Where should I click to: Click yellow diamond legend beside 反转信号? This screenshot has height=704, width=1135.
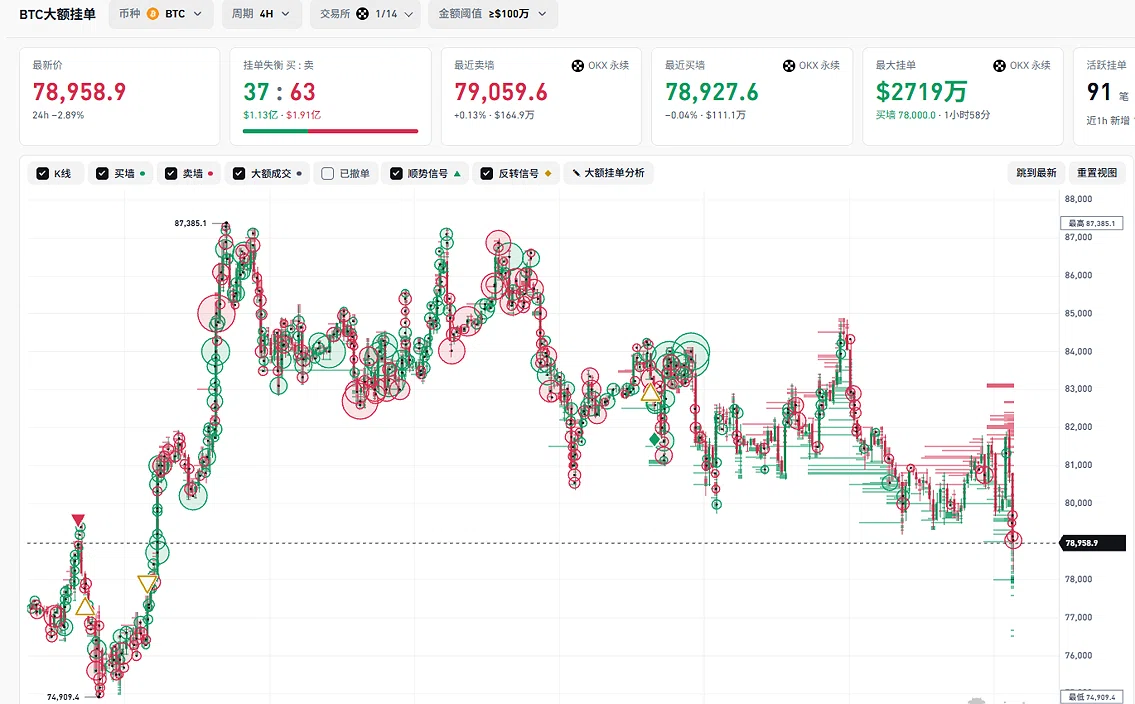pos(548,174)
